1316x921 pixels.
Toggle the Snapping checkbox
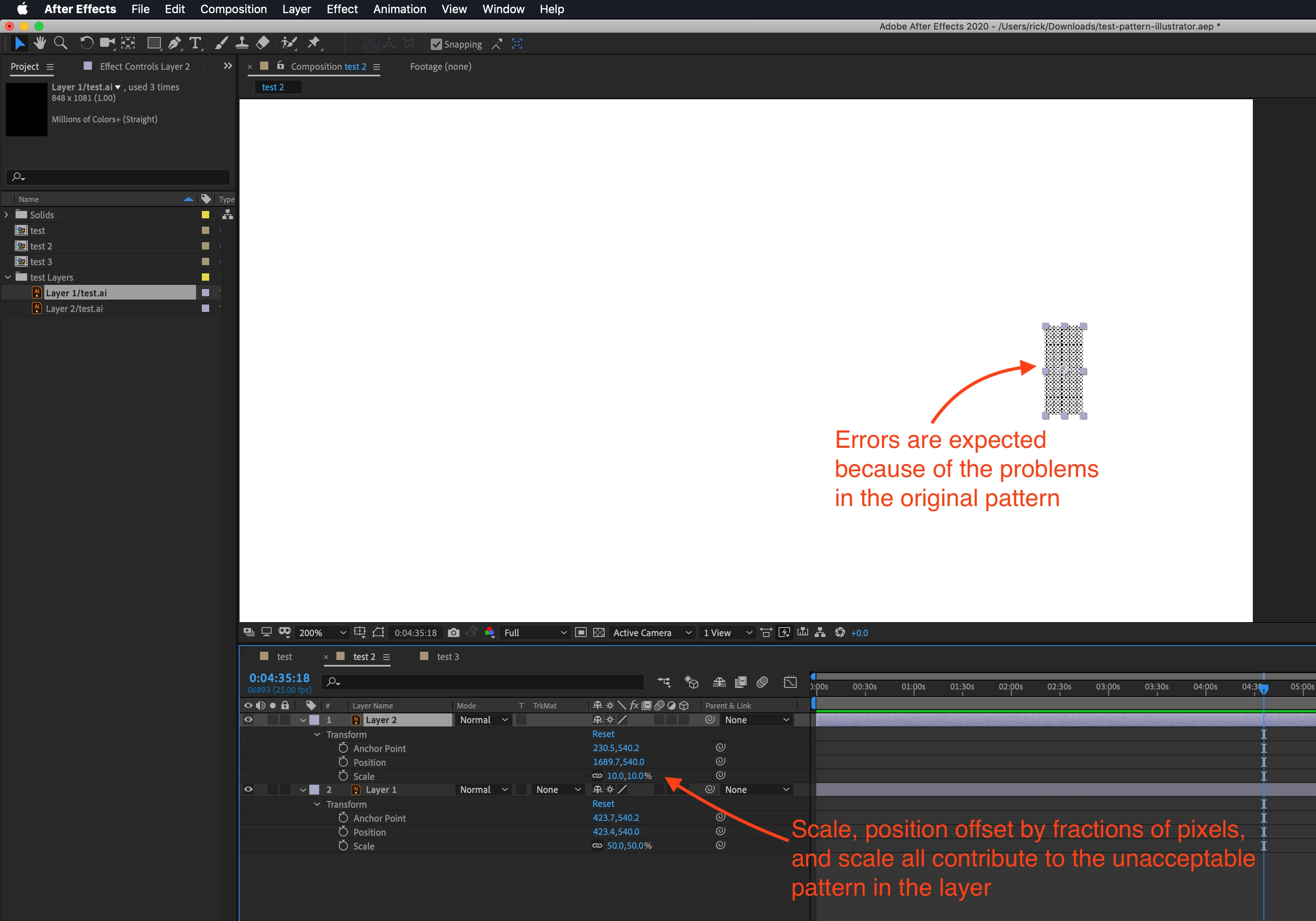(436, 44)
